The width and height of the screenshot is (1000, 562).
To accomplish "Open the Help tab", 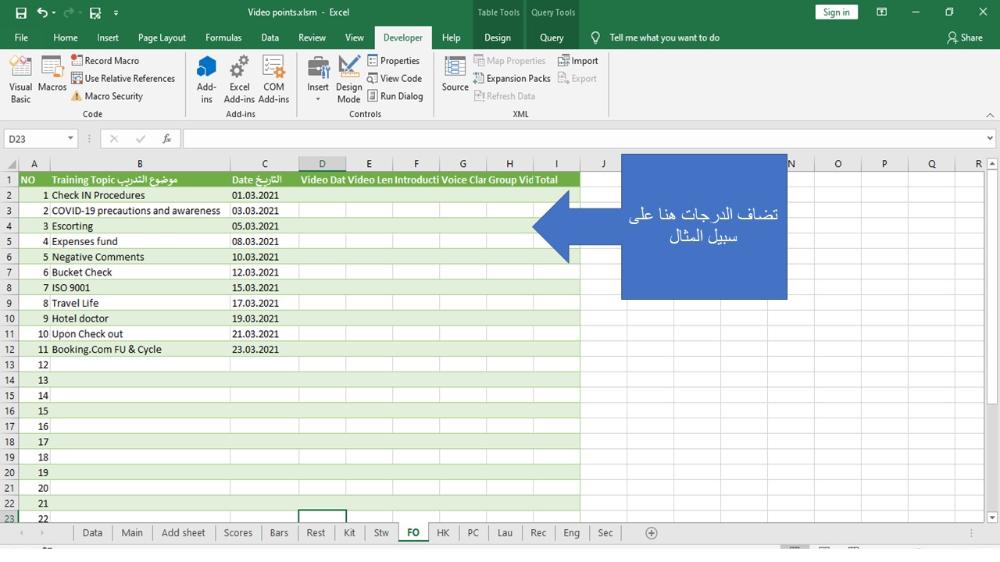I will click(451, 38).
